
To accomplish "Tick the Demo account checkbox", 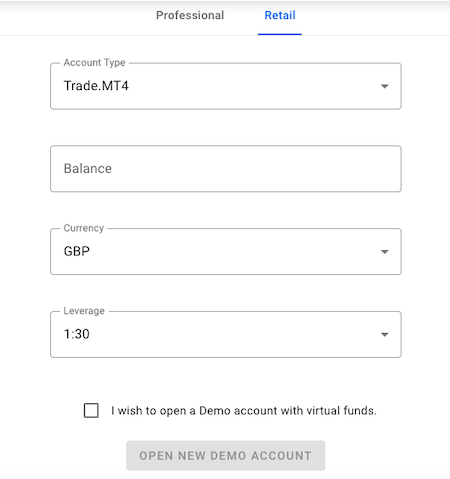I will pyautogui.click(x=91, y=410).
